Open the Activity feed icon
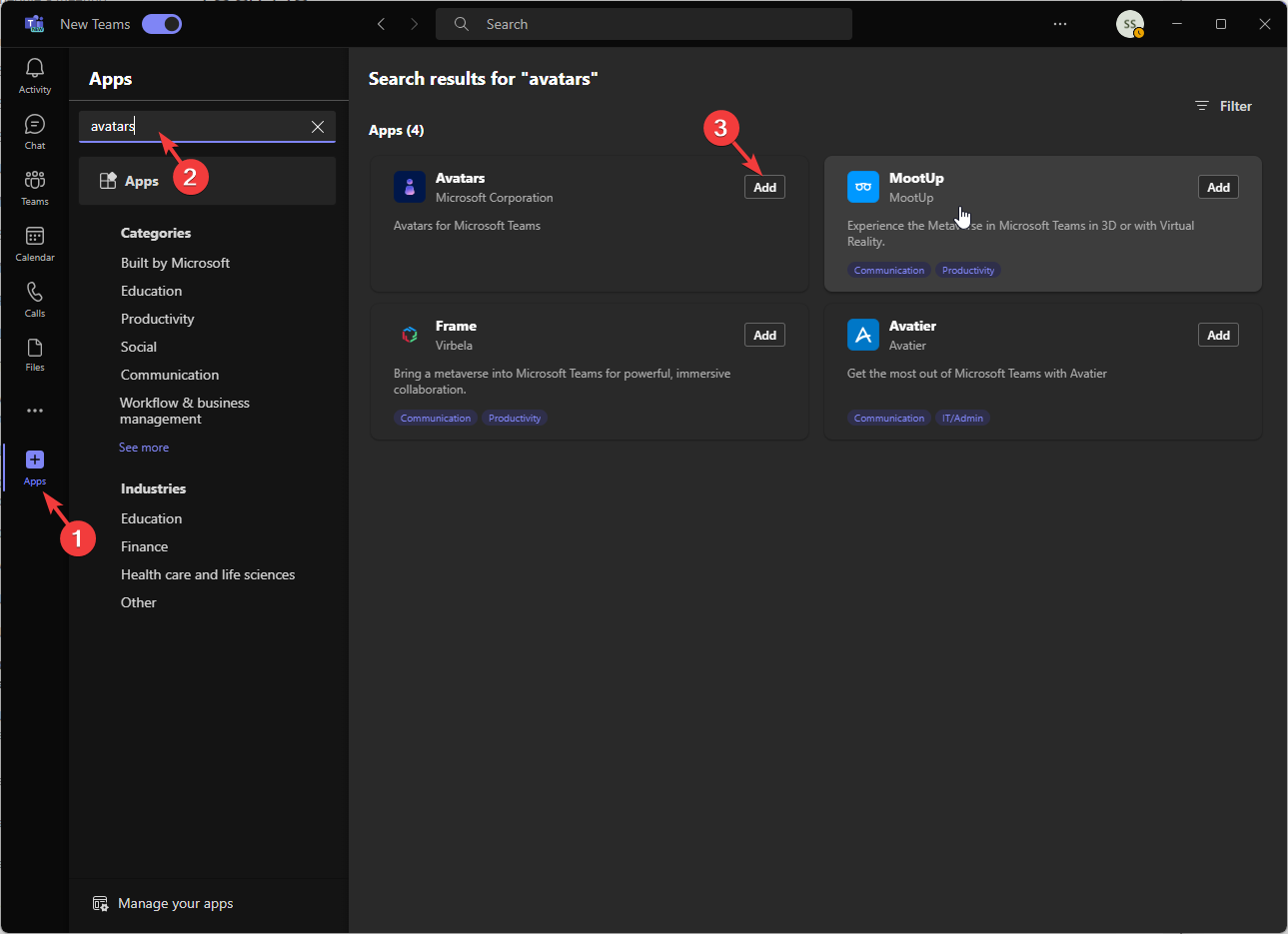 pyautogui.click(x=35, y=76)
